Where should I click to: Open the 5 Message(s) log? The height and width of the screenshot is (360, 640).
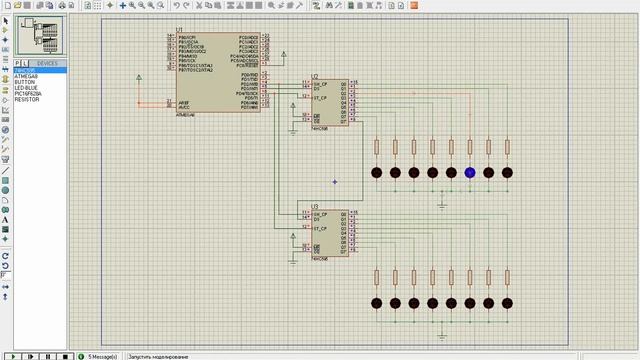pos(98,357)
